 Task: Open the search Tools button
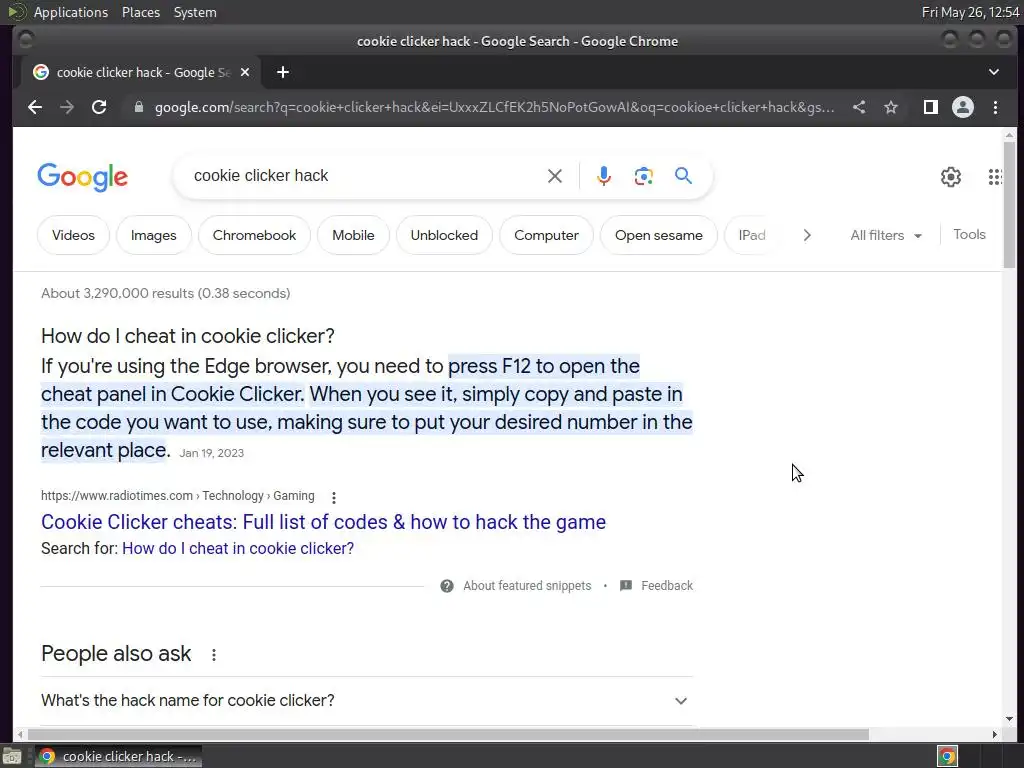[969, 234]
